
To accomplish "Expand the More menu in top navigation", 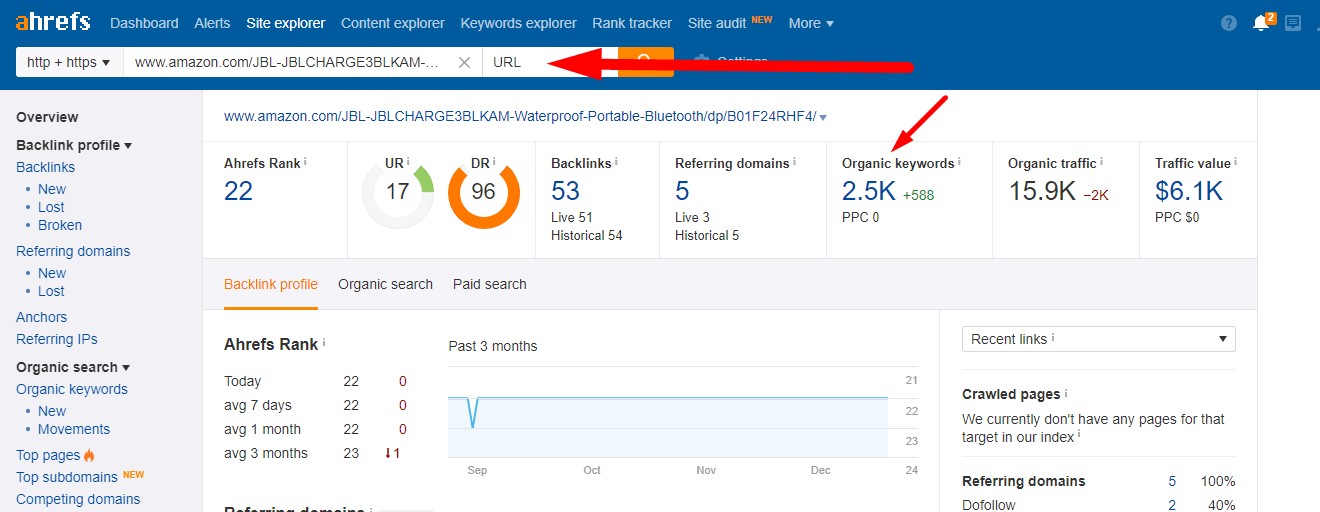I will tap(810, 23).
